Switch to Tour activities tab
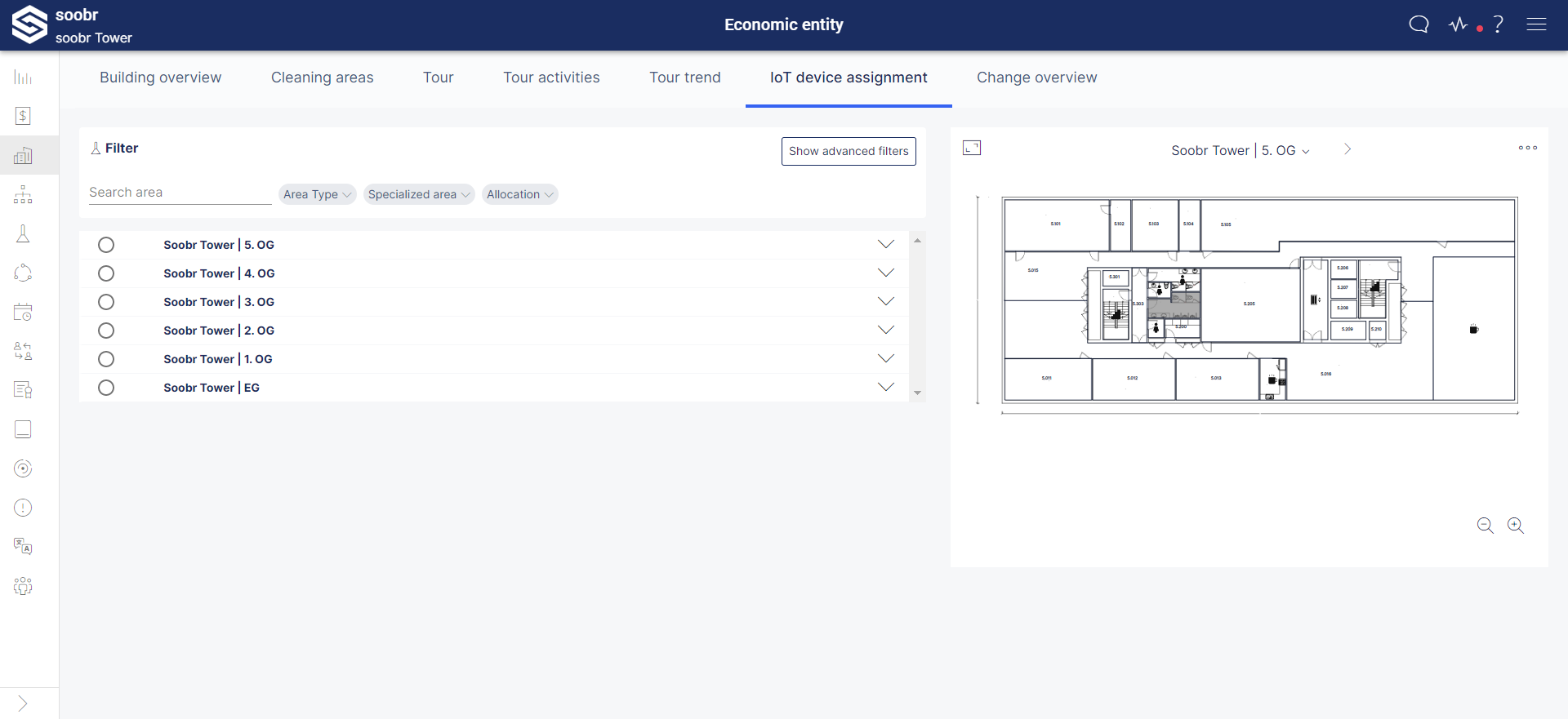The height and width of the screenshot is (719, 1568). click(x=551, y=78)
